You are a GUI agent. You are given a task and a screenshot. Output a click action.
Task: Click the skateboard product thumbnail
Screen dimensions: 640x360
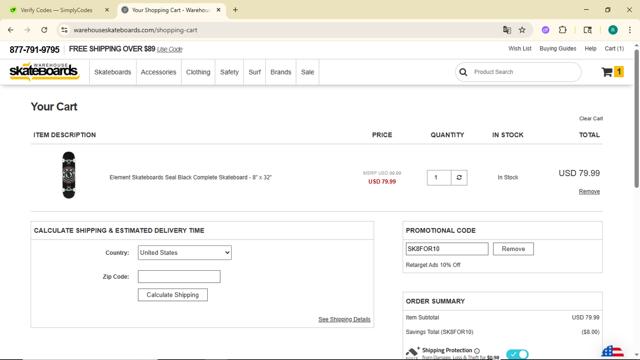click(69, 175)
